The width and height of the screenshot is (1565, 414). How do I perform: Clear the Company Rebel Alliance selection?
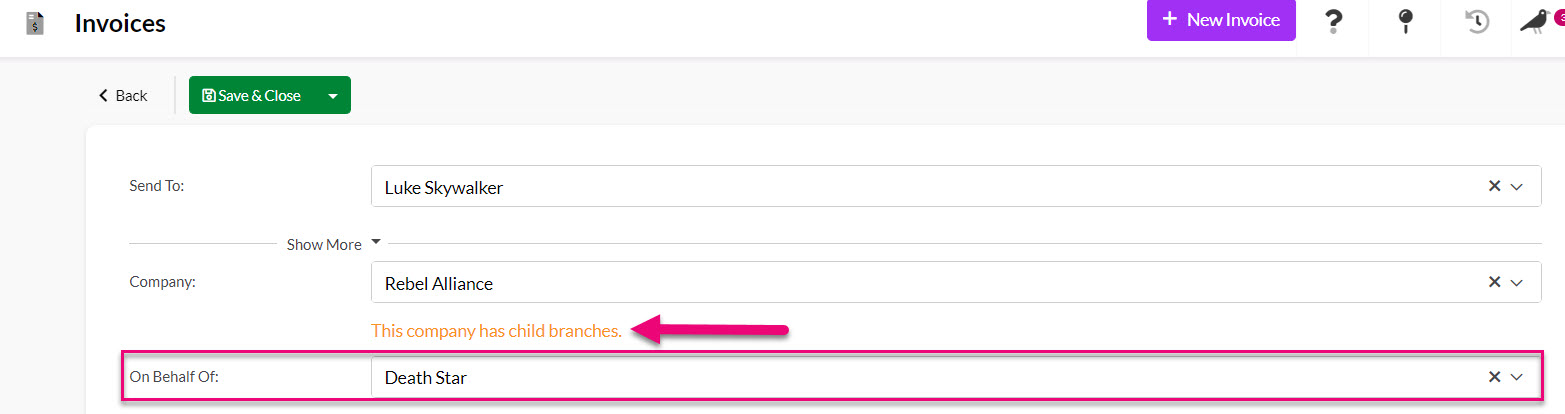pyautogui.click(x=1494, y=282)
